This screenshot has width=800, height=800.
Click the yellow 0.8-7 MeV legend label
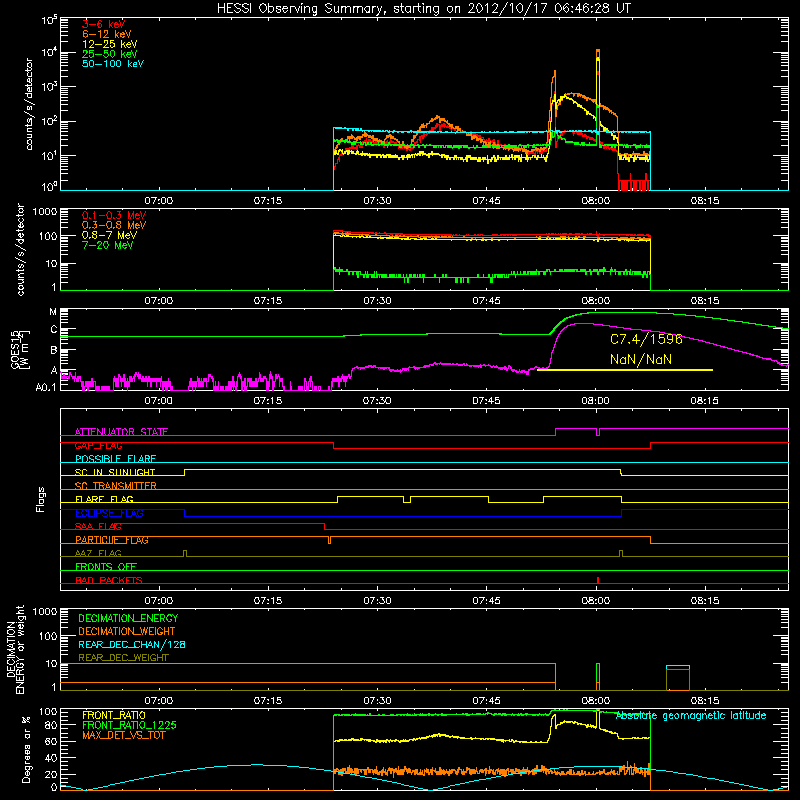coord(109,235)
